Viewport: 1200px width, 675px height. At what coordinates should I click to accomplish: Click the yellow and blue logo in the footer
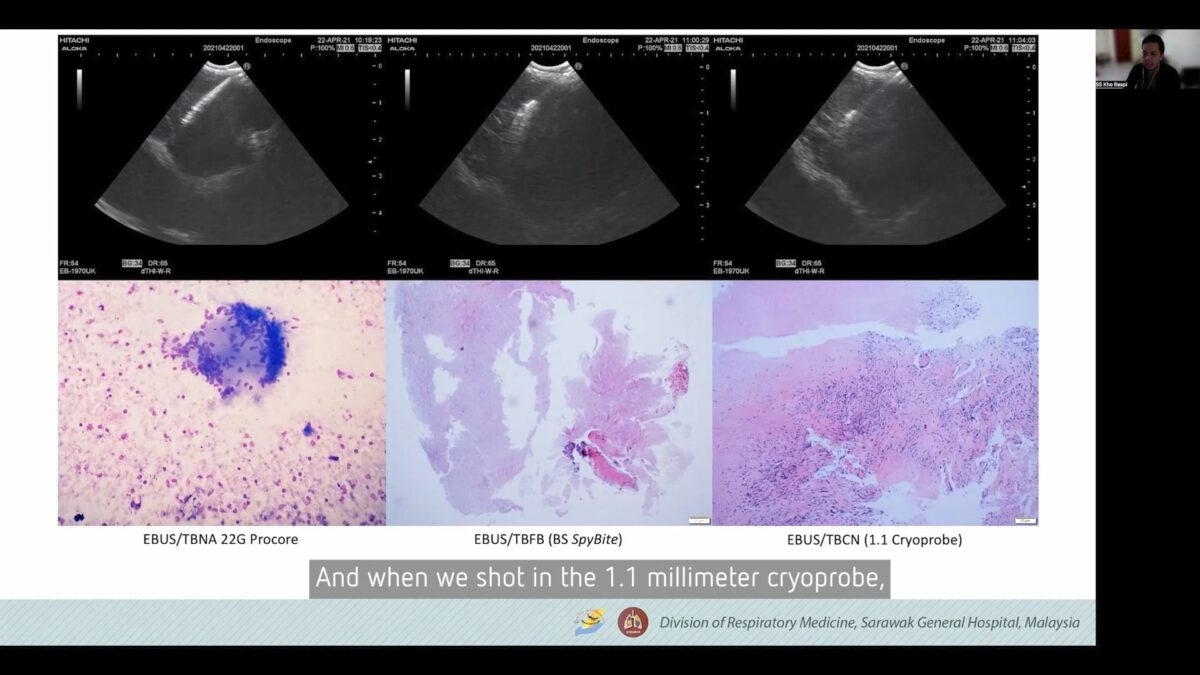point(589,622)
